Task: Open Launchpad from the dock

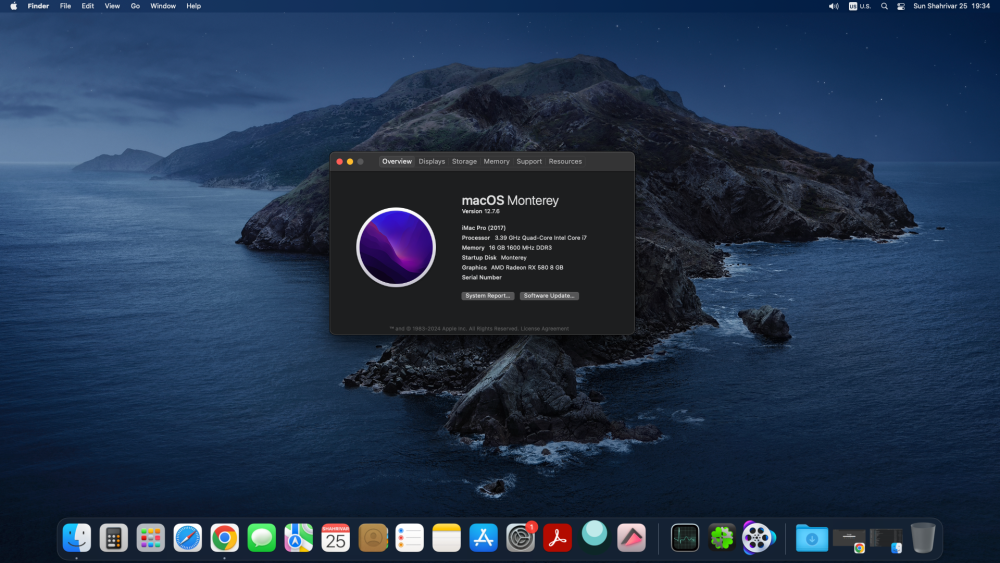Action: click(151, 537)
